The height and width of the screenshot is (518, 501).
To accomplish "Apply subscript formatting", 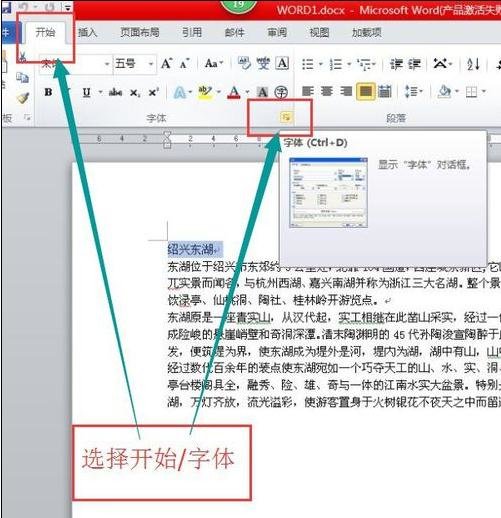I will [135, 92].
